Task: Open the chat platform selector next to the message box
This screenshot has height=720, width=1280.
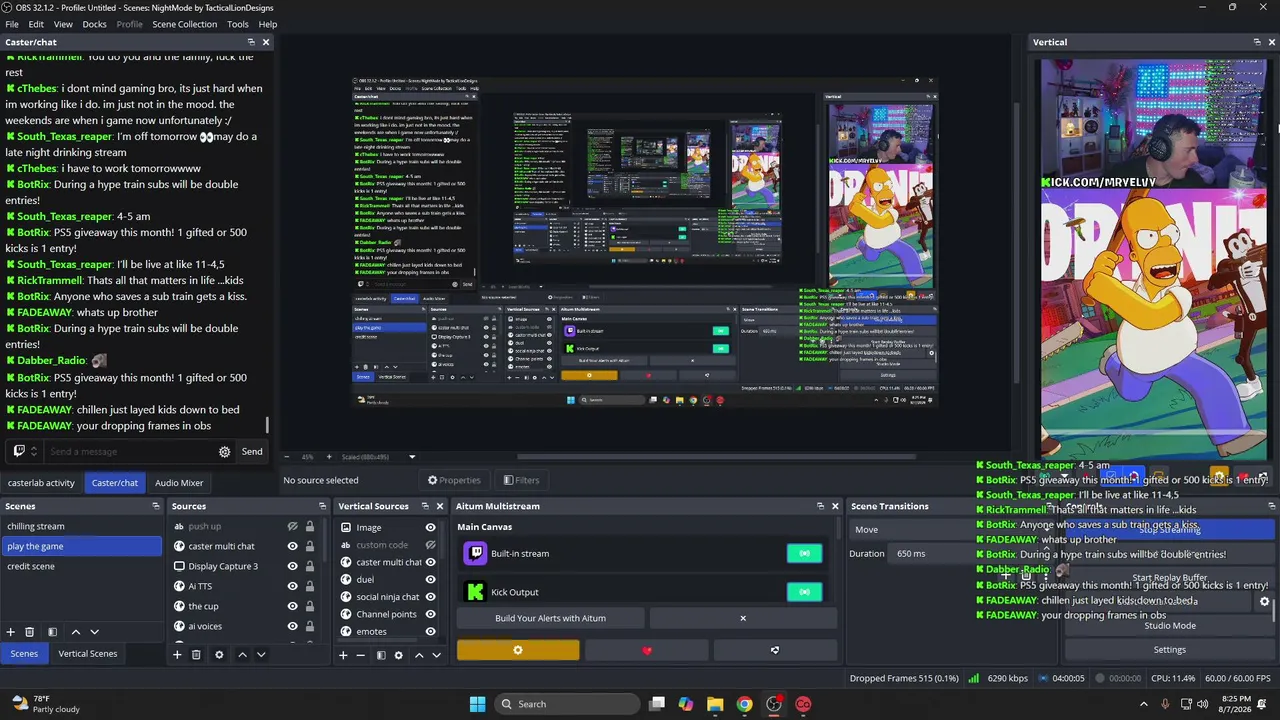Action: point(24,452)
